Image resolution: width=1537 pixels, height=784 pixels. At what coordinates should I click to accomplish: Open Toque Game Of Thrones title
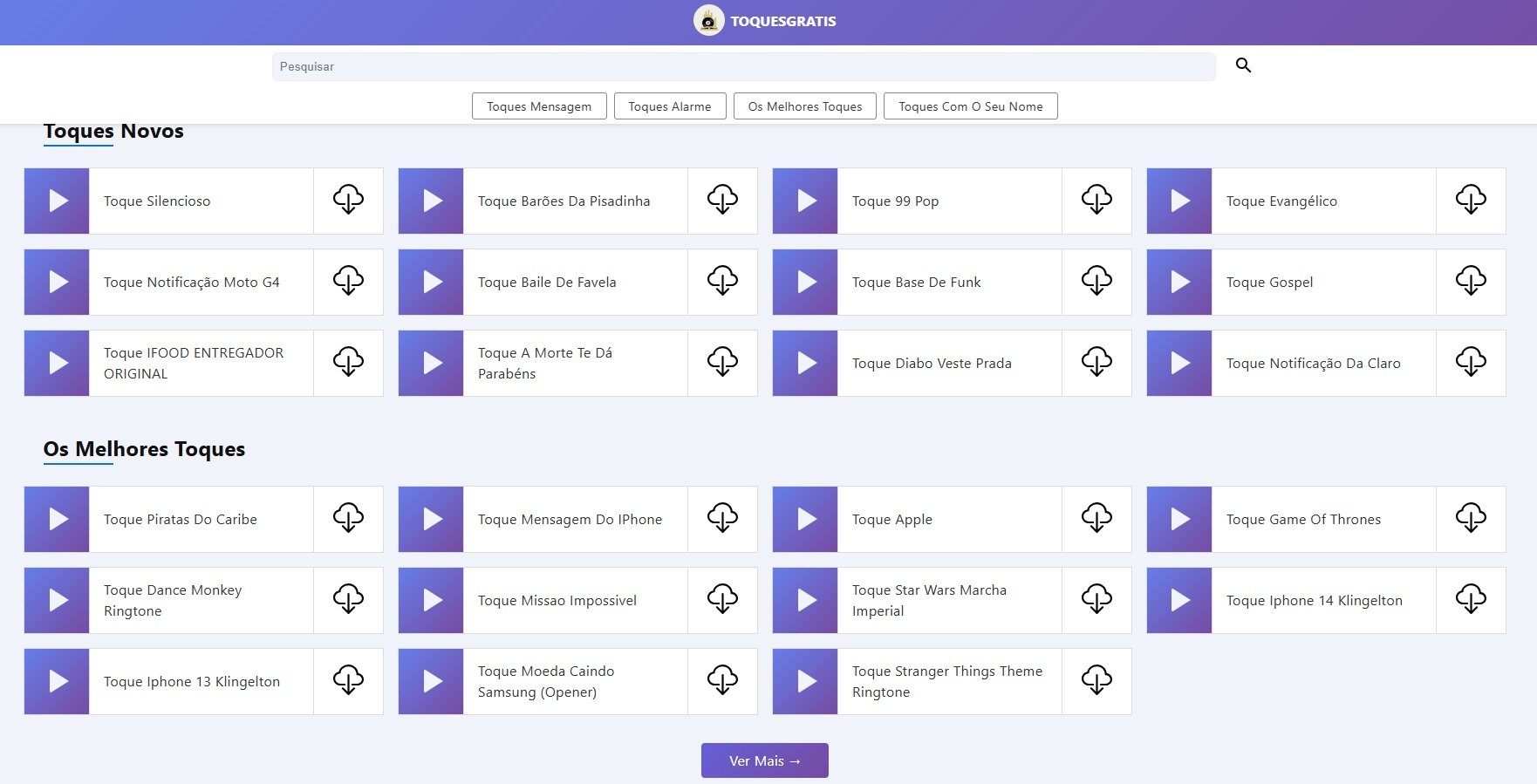point(1303,520)
